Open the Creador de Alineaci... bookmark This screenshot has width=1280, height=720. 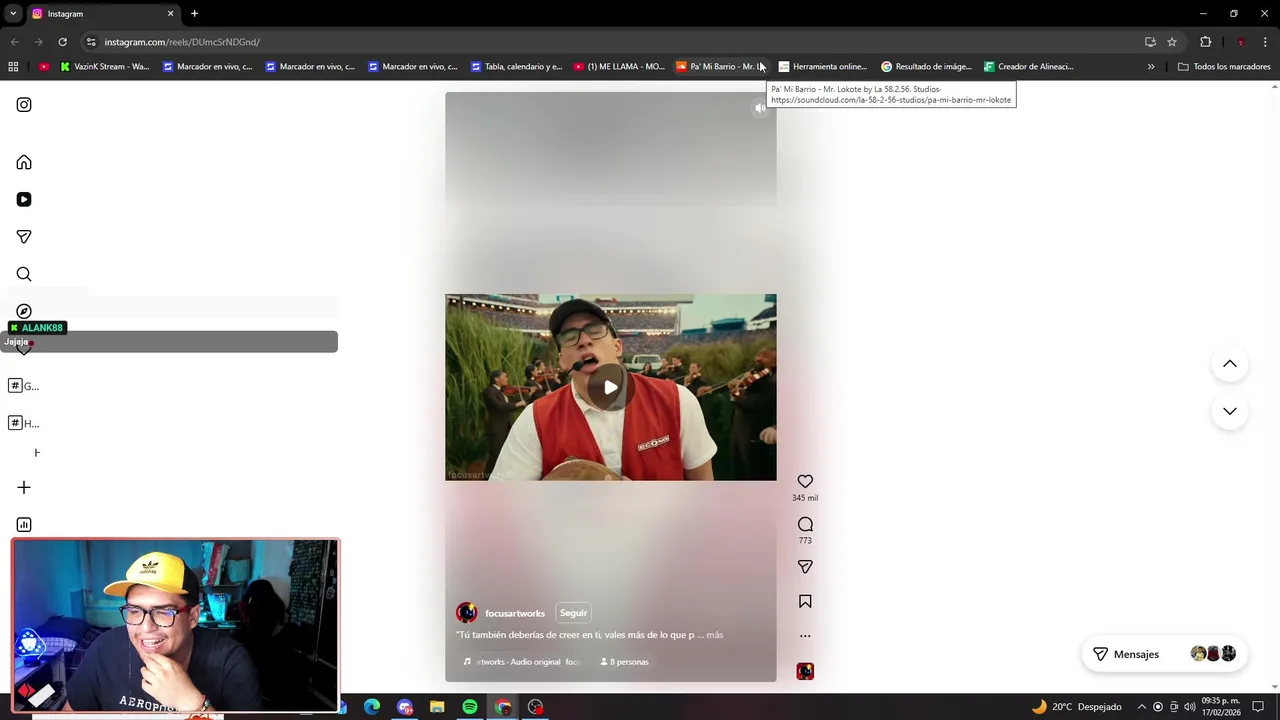(x=1029, y=67)
